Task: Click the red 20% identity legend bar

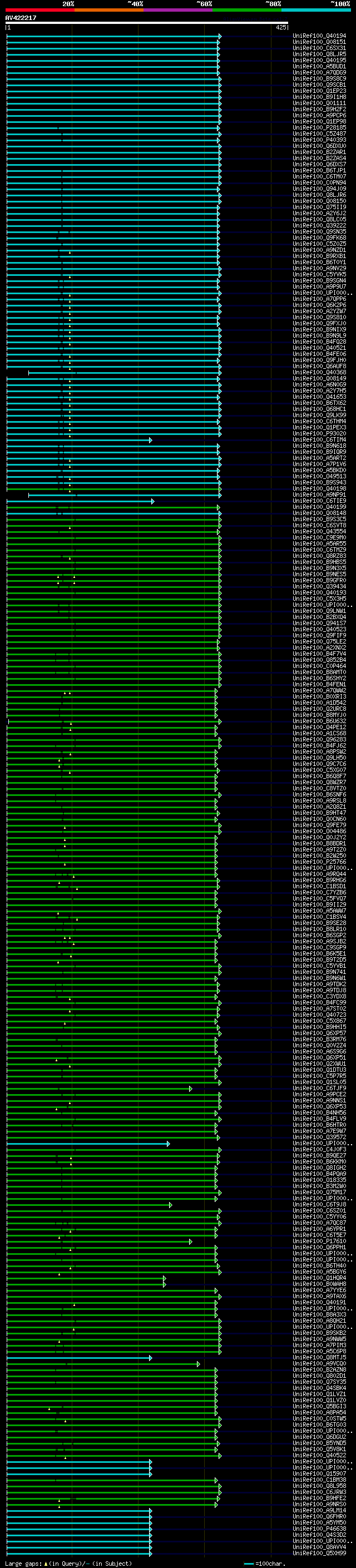Action: [39, 10]
